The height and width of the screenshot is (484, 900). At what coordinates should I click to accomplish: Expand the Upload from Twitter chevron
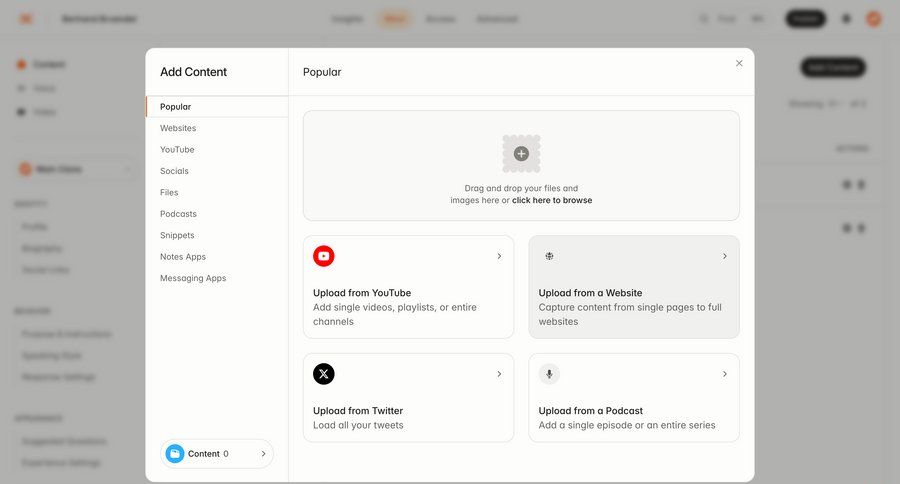499,374
